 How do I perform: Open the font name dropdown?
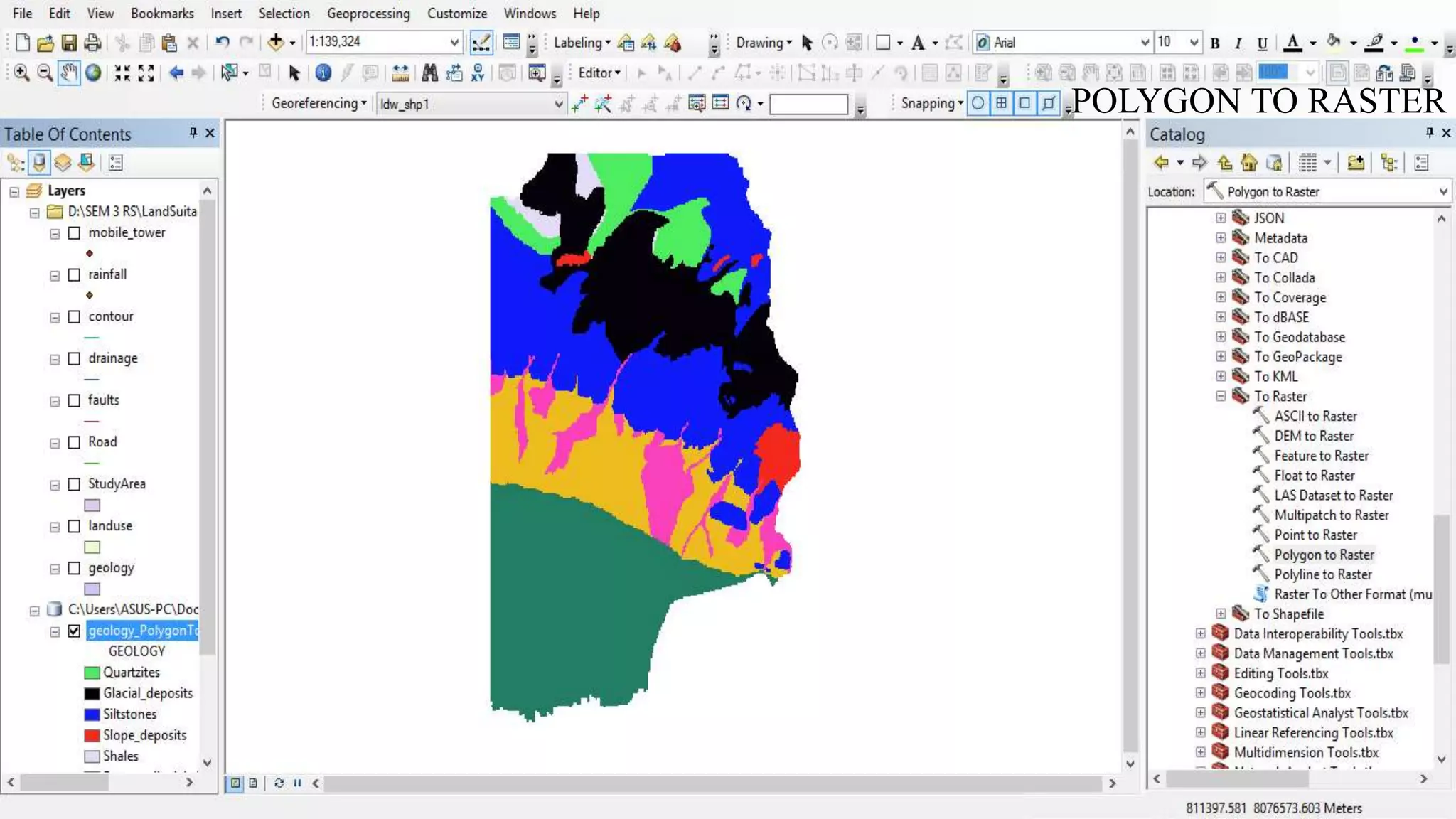[1145, 43]
